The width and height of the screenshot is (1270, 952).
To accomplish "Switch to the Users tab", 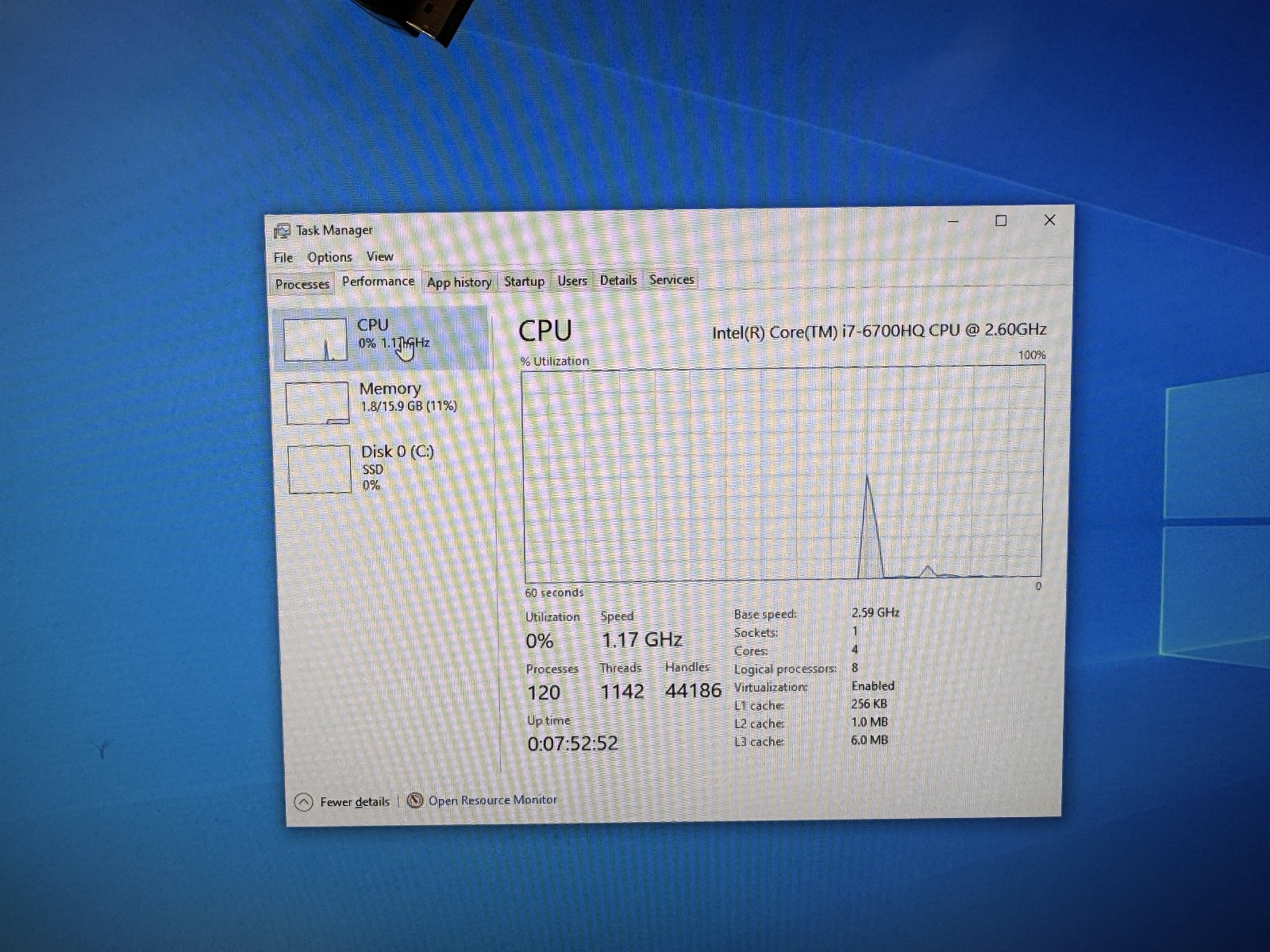I will [x=572, y=281].
